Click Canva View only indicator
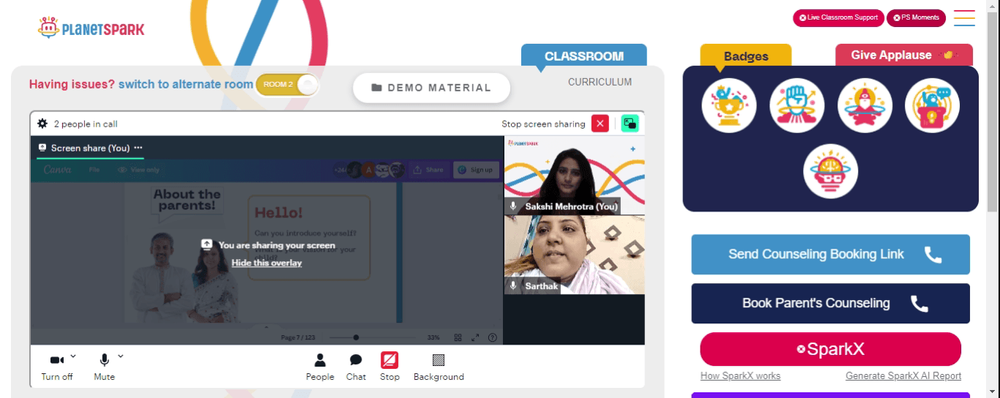The height and width of the screenshot is (398, 1000). 138,170
